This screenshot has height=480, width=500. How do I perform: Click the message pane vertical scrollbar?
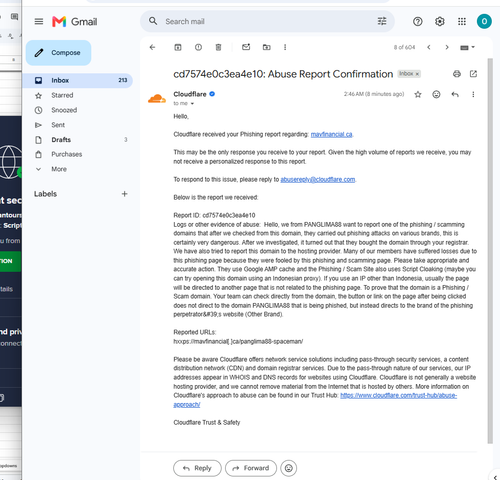click(x=490, y=250)
